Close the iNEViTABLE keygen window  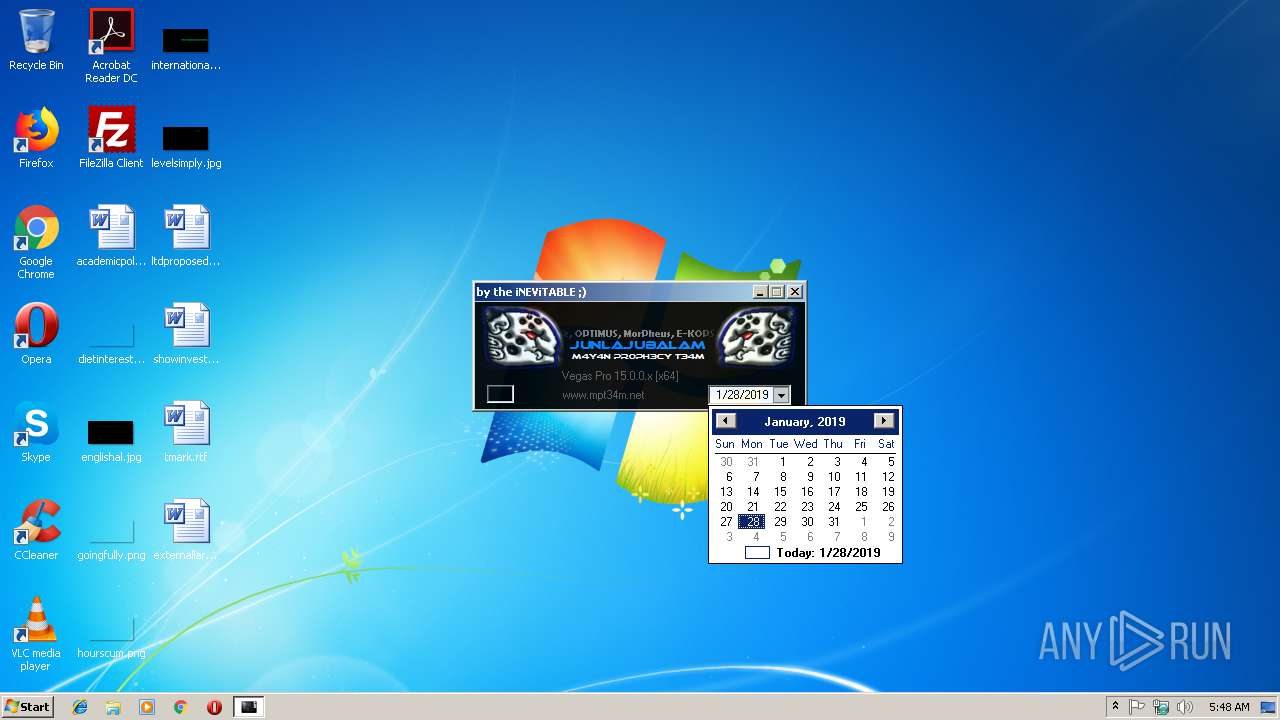795,292
